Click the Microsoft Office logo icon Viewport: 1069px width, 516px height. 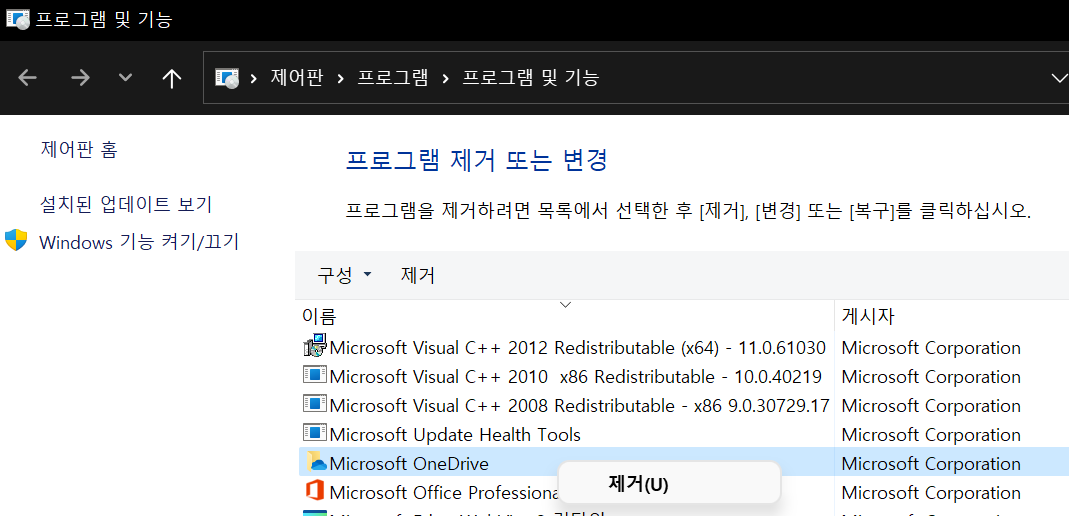[314, 491]
